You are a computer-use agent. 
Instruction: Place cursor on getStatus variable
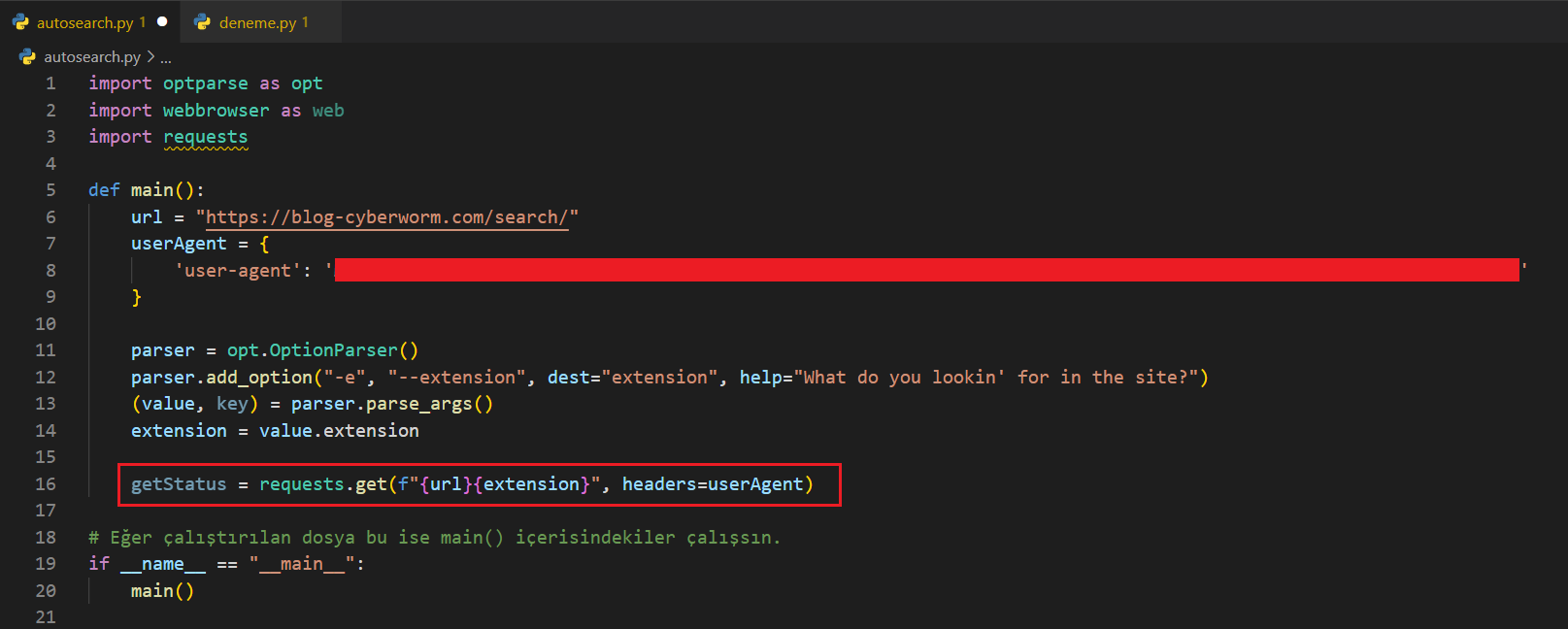179,484
